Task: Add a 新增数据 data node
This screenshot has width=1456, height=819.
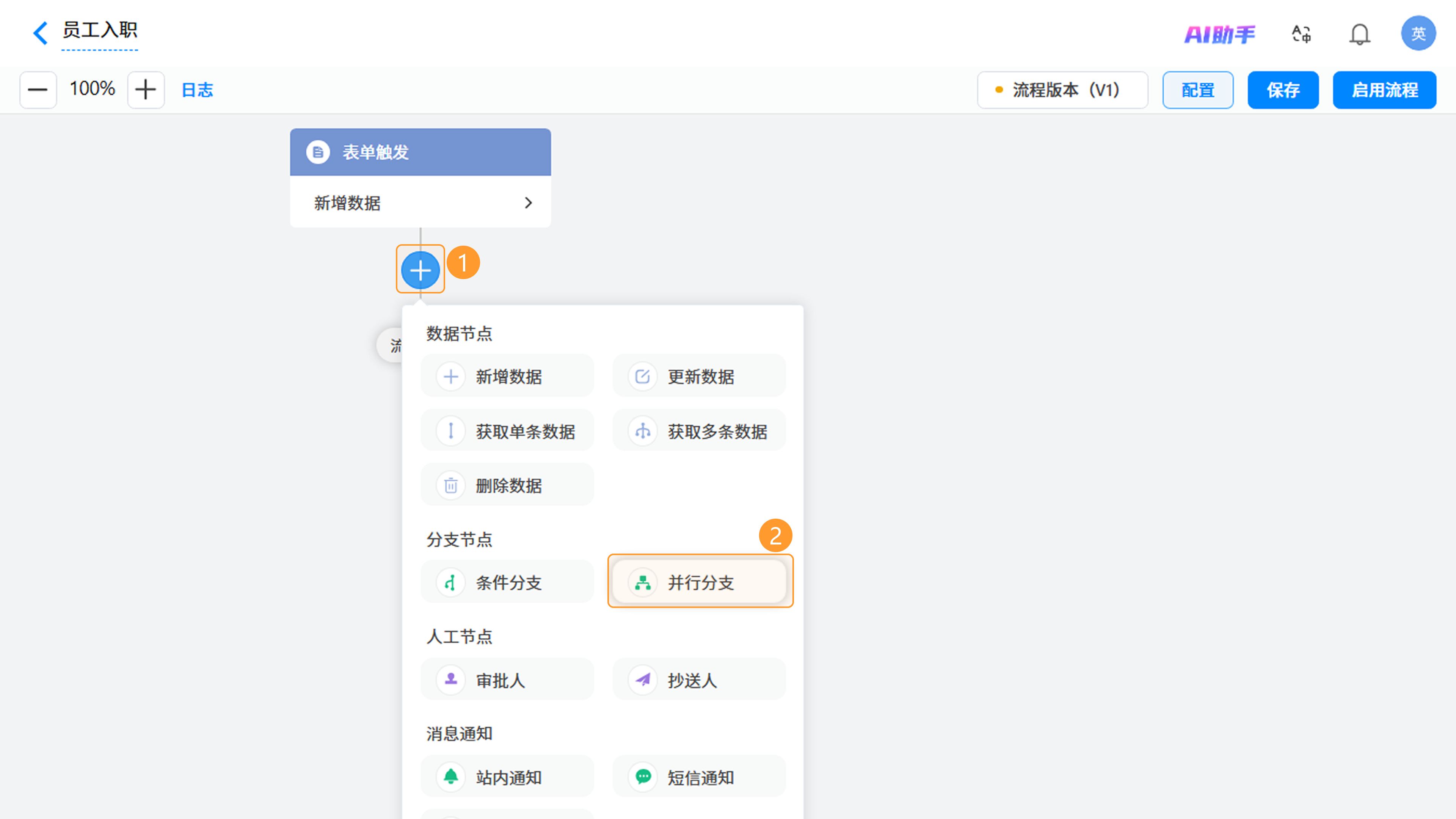Action: pos(507,376)
